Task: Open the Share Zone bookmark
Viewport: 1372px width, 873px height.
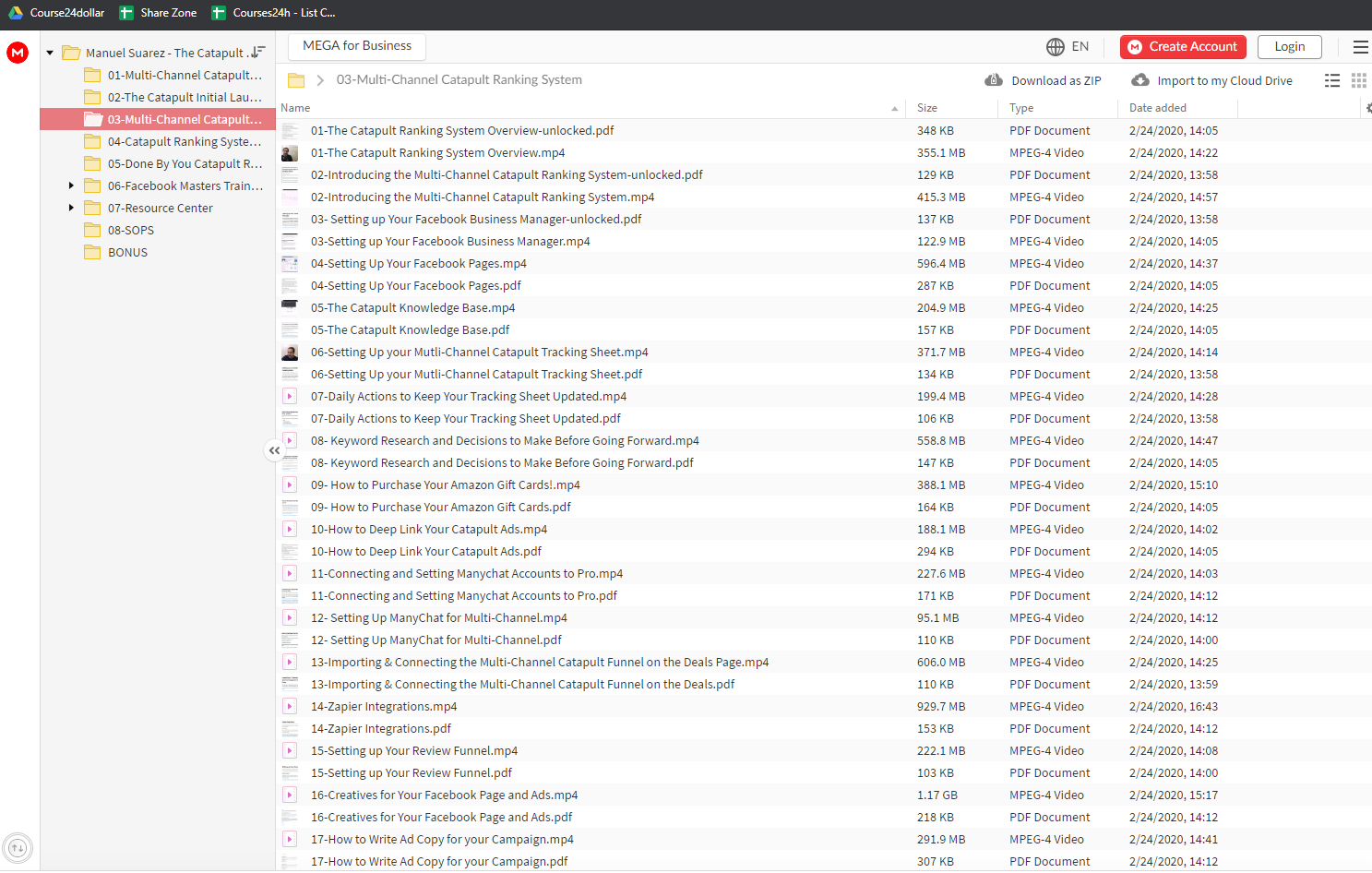Action: click(159, 13)
